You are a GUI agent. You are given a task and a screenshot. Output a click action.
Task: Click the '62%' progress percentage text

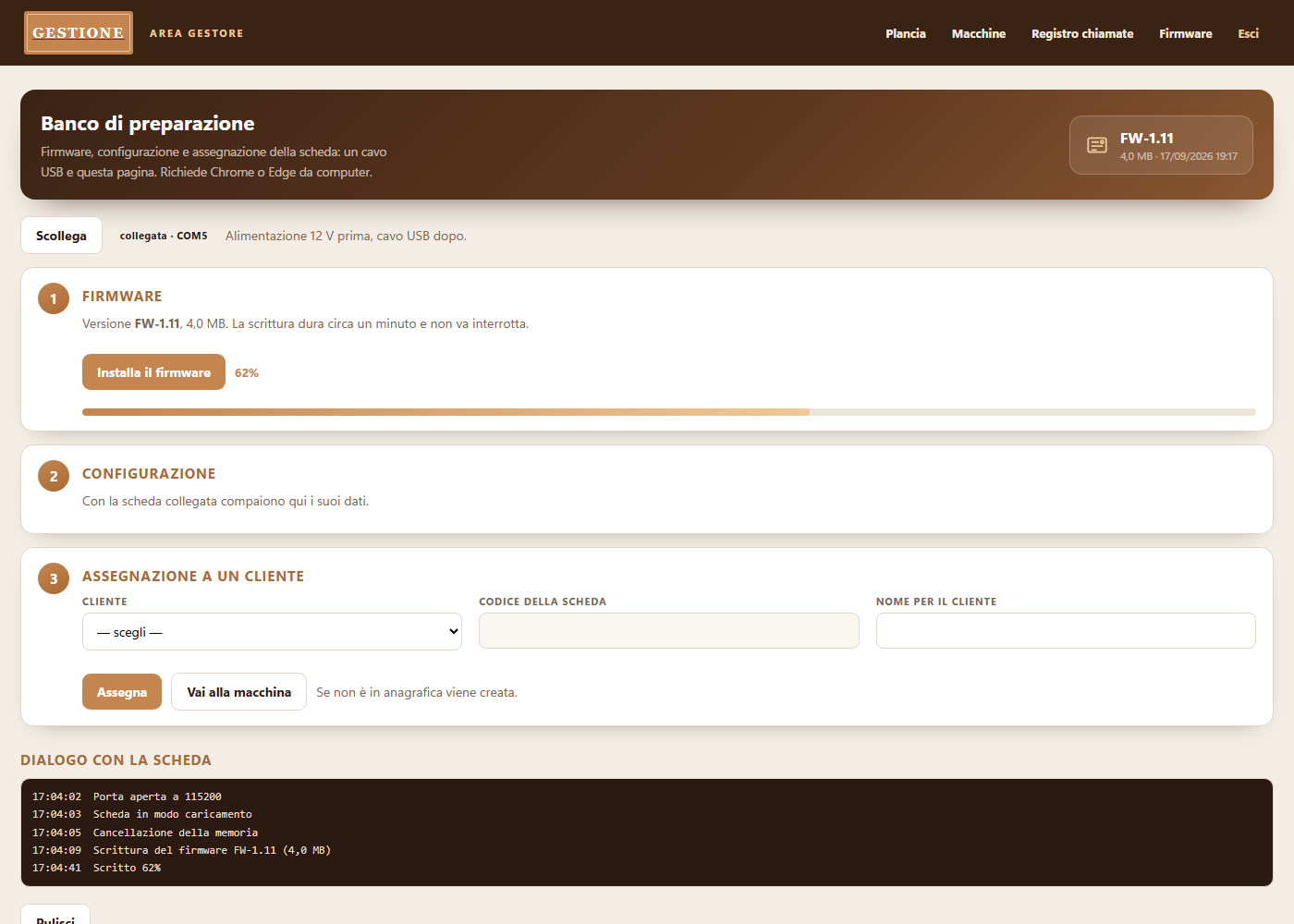click(x=247, y=373)
